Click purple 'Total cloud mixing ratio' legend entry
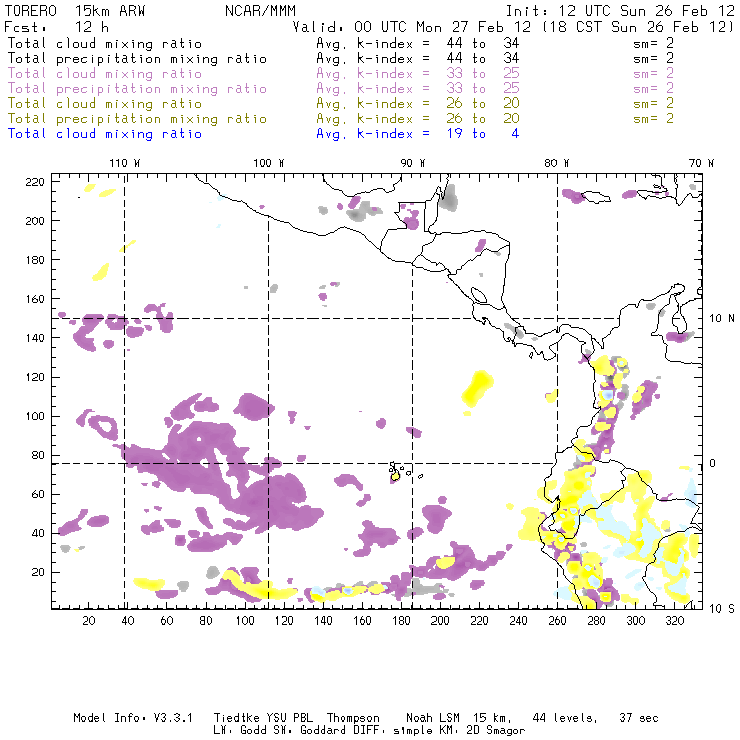The image size is (740, 740). tap(105, 74)
